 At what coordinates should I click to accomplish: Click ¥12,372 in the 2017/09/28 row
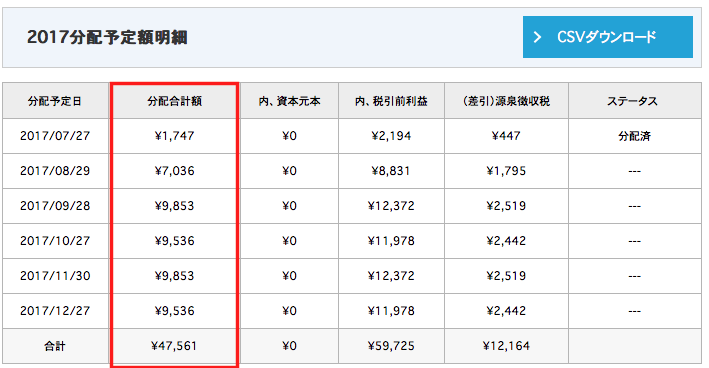coord(391,206)
